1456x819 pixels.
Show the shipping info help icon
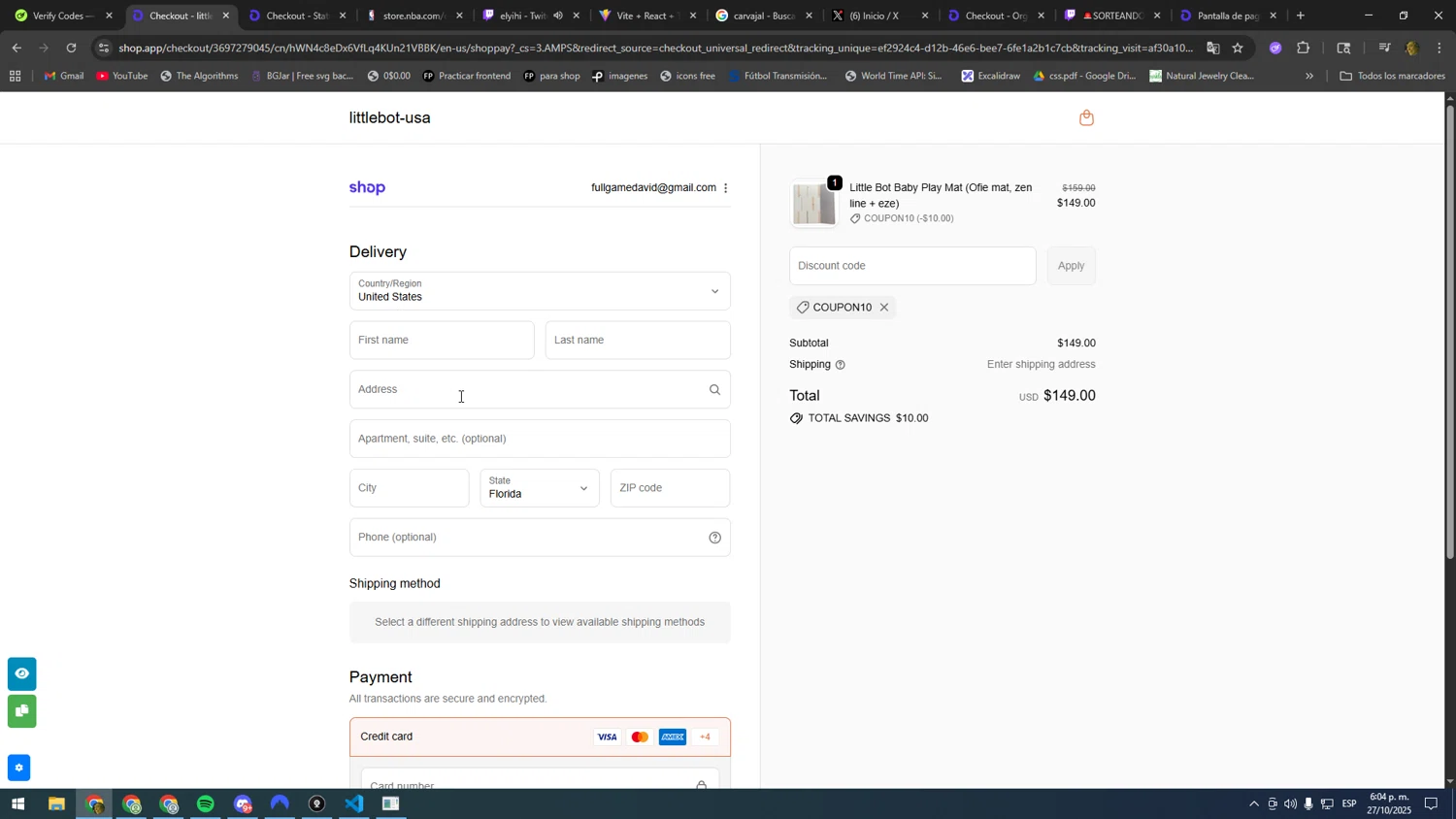coord(840,365)
